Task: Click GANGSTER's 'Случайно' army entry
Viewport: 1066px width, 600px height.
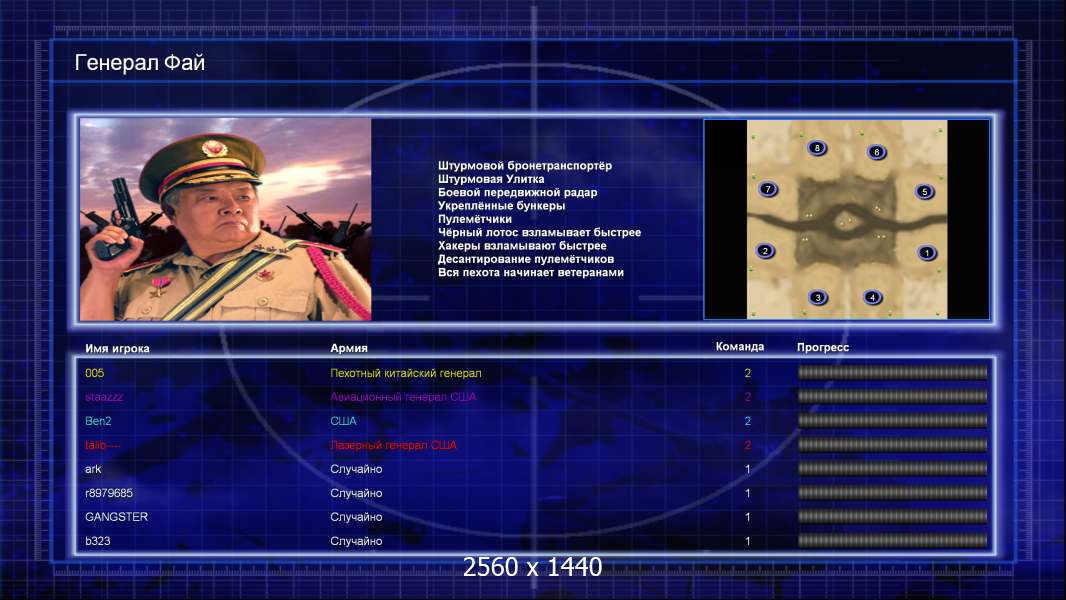Action: pyautogui.click(x=356, y=517)
